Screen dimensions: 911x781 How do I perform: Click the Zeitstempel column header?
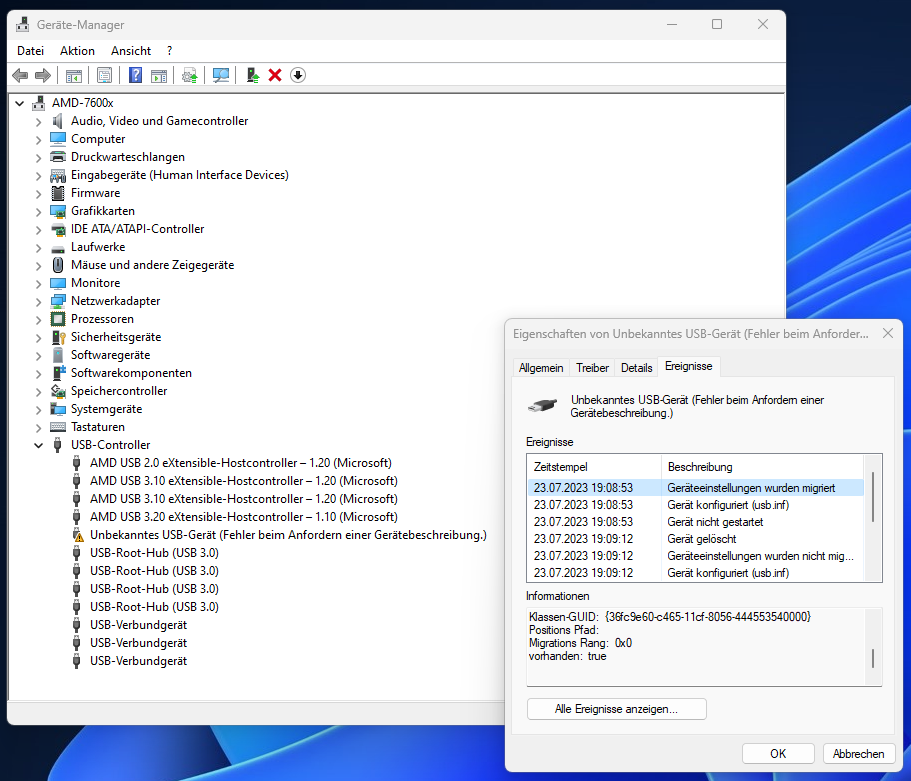coord(594,467)
